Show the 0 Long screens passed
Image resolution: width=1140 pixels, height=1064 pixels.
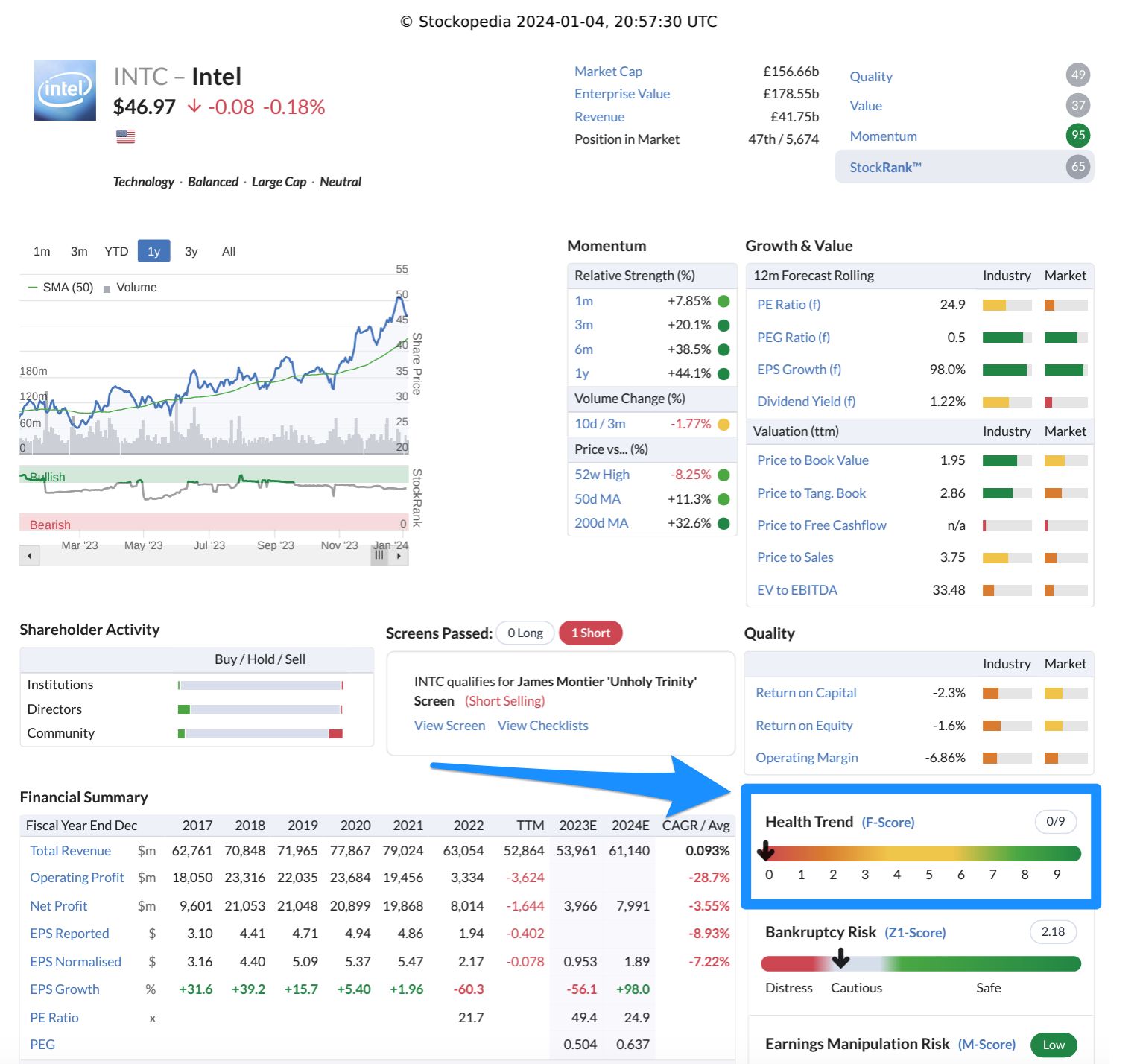tap(525, 633)
